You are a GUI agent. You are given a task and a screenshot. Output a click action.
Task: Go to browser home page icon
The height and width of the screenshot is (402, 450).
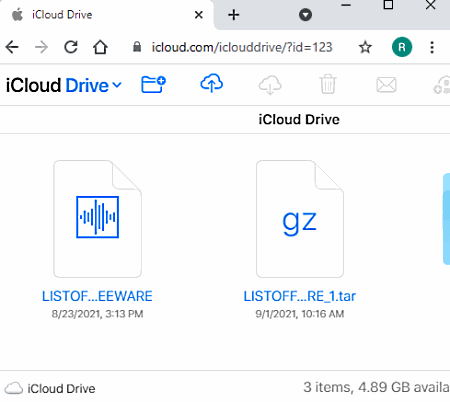100,47
